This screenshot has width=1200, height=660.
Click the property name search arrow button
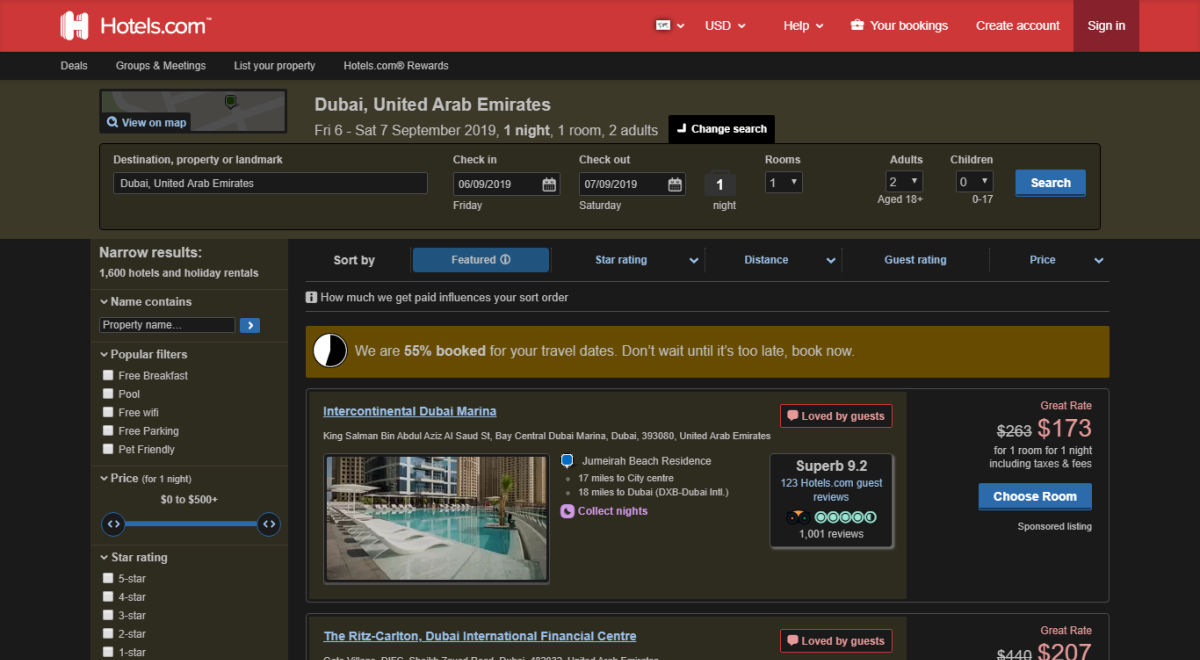[x=250, y=325]
